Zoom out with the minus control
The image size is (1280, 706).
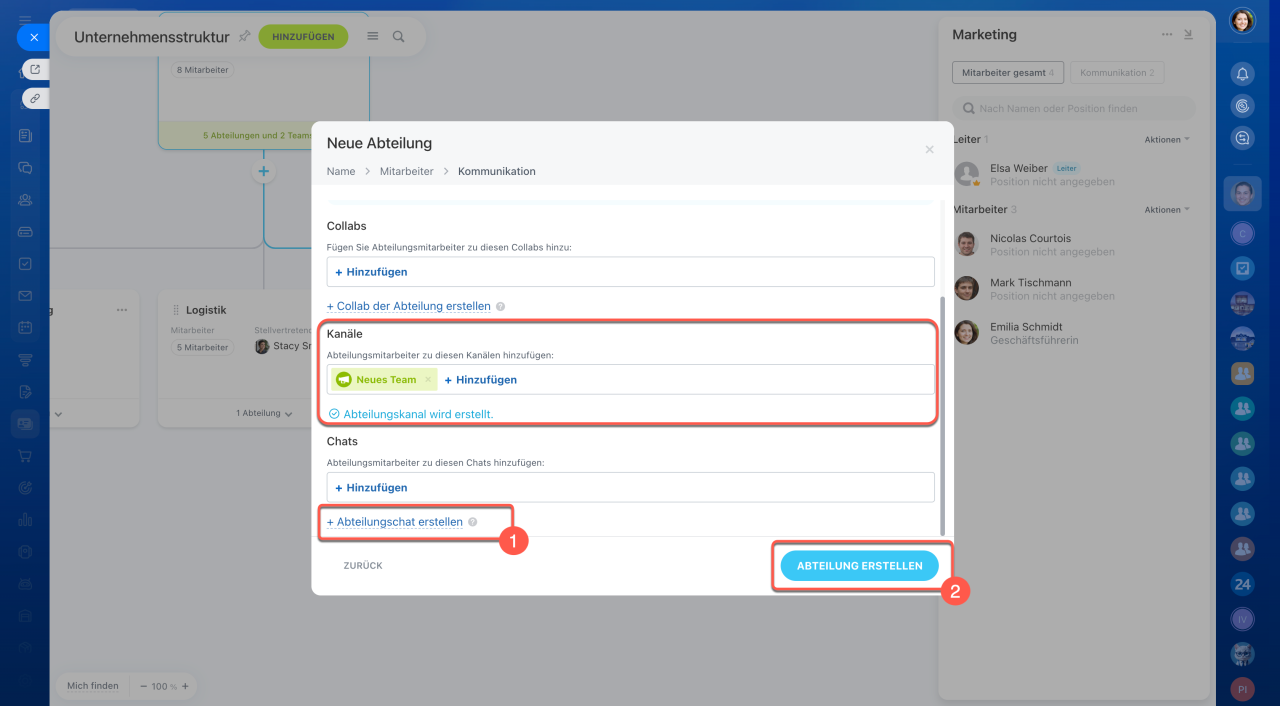[144, 687]
